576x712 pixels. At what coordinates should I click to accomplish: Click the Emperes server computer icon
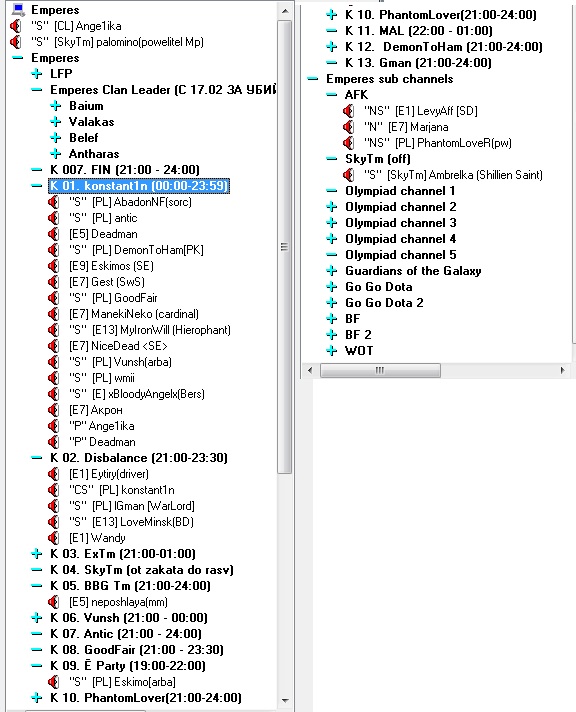point(18,9)
